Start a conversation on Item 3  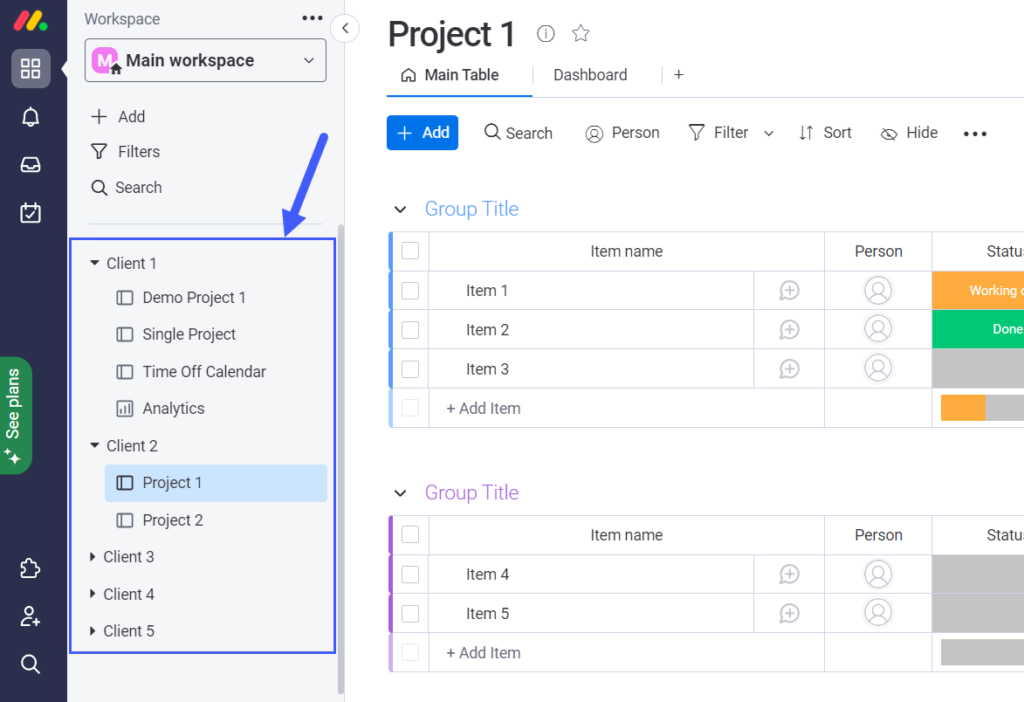[x=789, y=369]
